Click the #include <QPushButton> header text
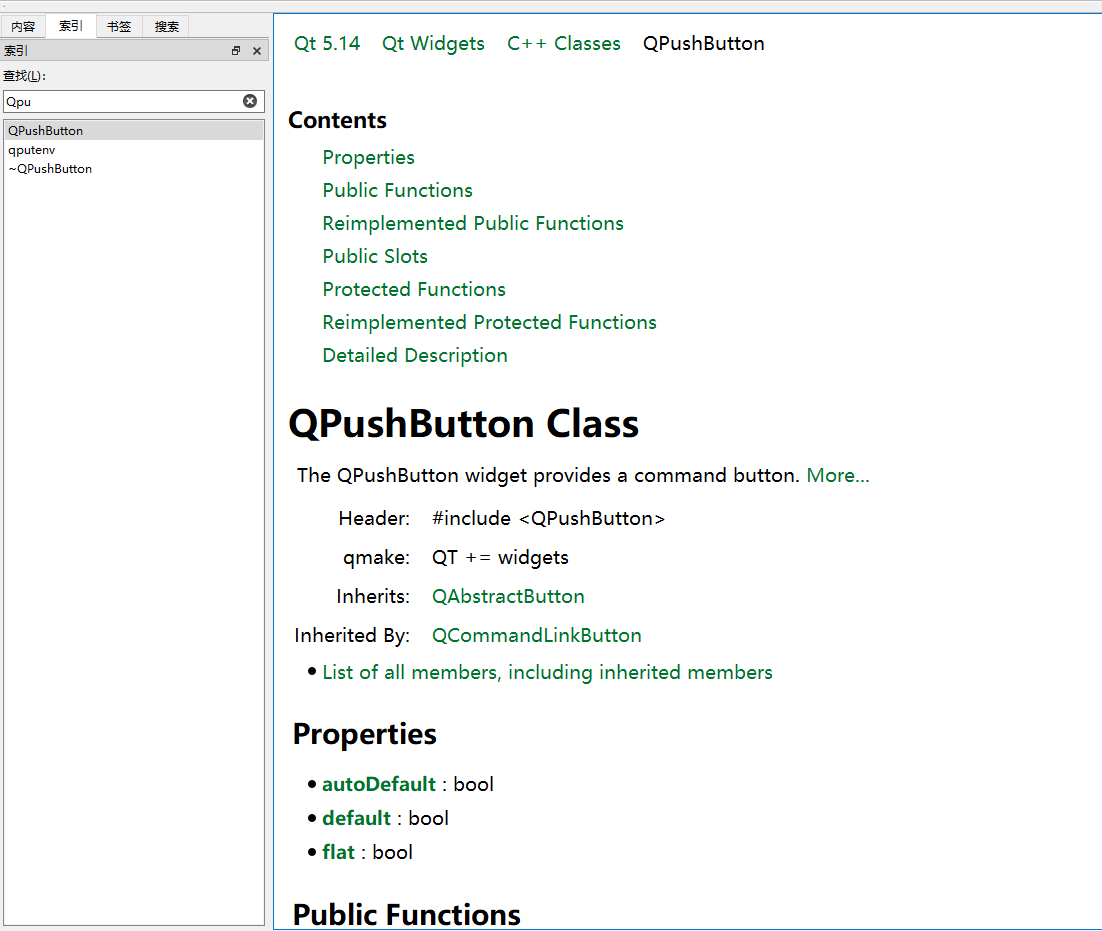Image resolution: width=1102 pixels, height=931 pixels. (548, 519)
